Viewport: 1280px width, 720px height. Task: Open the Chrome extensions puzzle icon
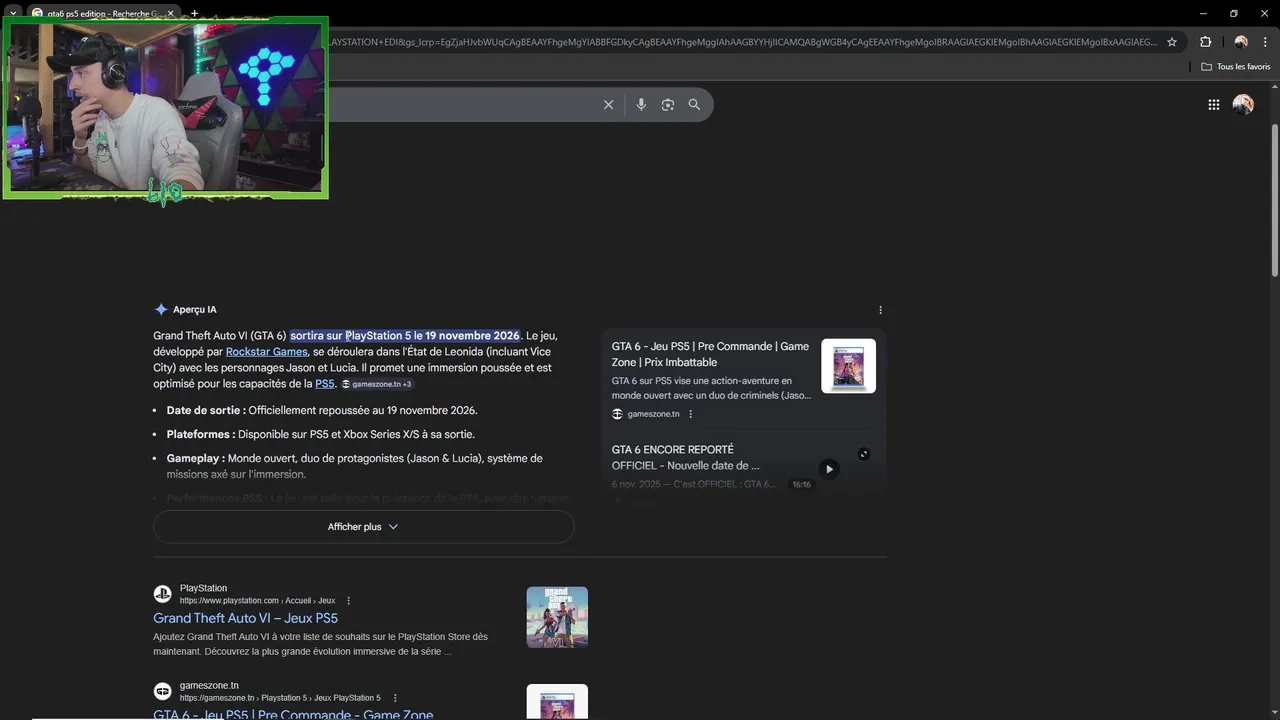(1205, 42)
